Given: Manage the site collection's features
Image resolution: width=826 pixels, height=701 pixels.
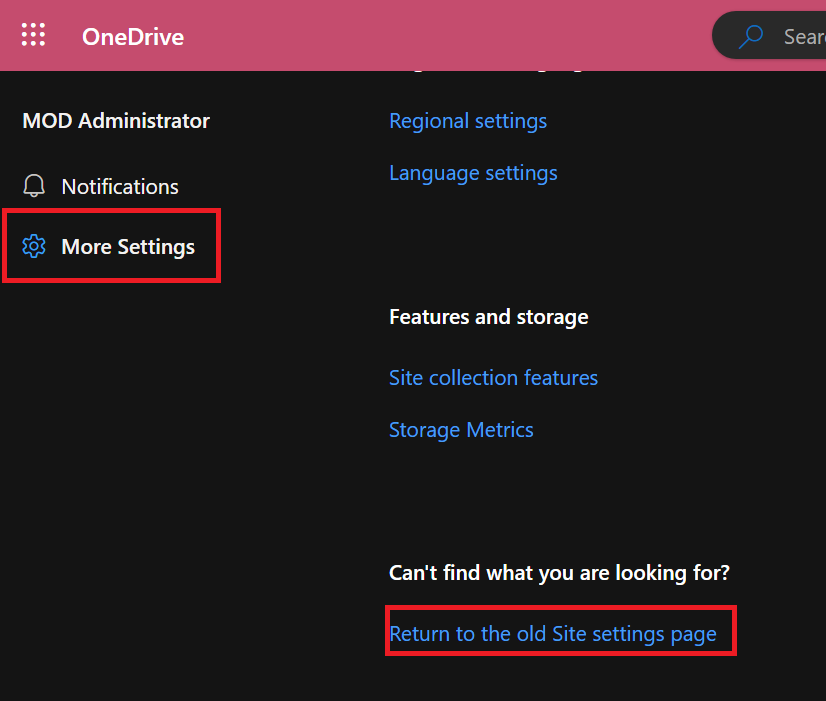Looking at the screenshot, I should coord(493,378).
